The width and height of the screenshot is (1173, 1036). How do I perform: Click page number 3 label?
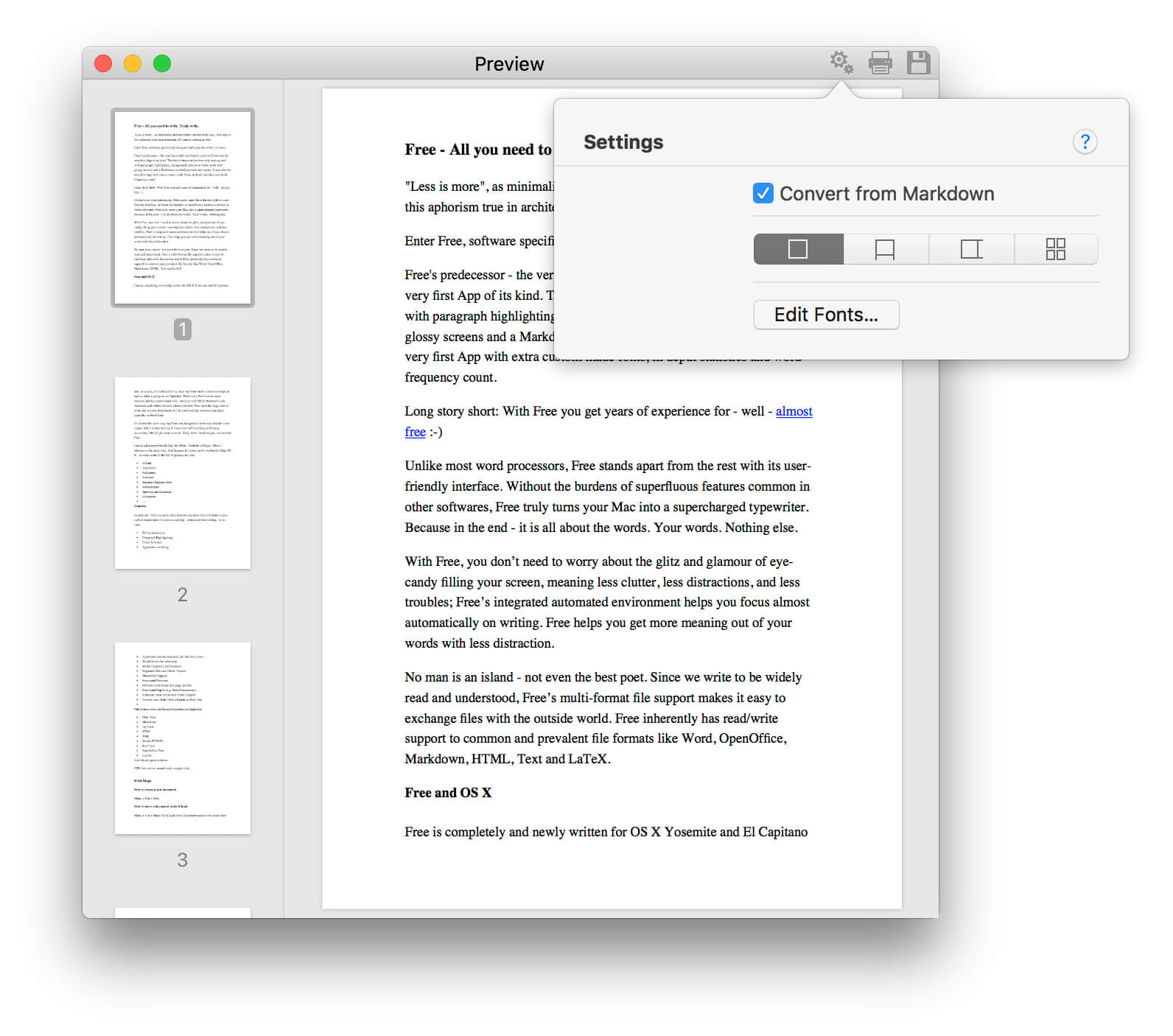183,860
